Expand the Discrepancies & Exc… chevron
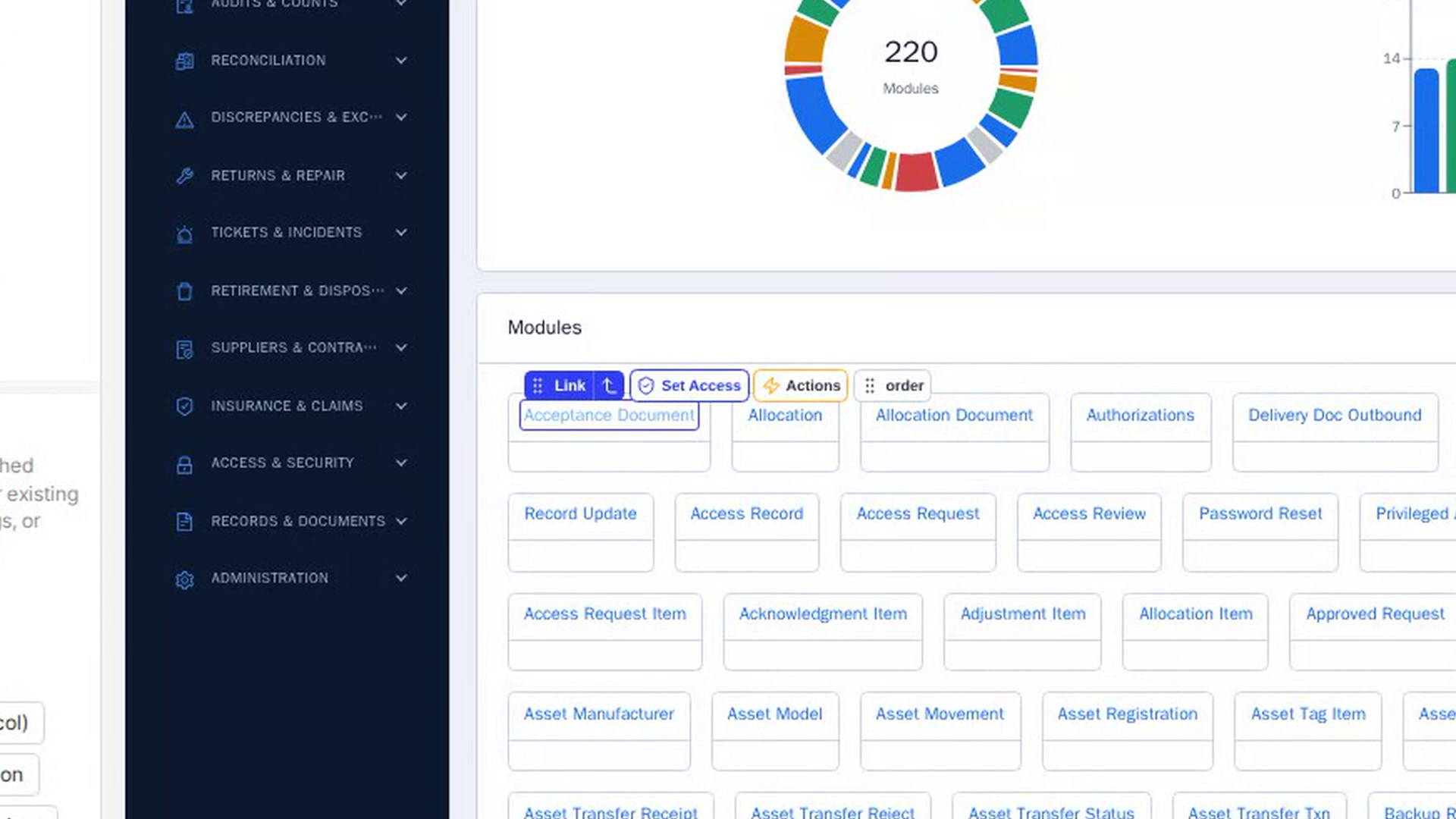1456x819 pixels. click(401, 118)
